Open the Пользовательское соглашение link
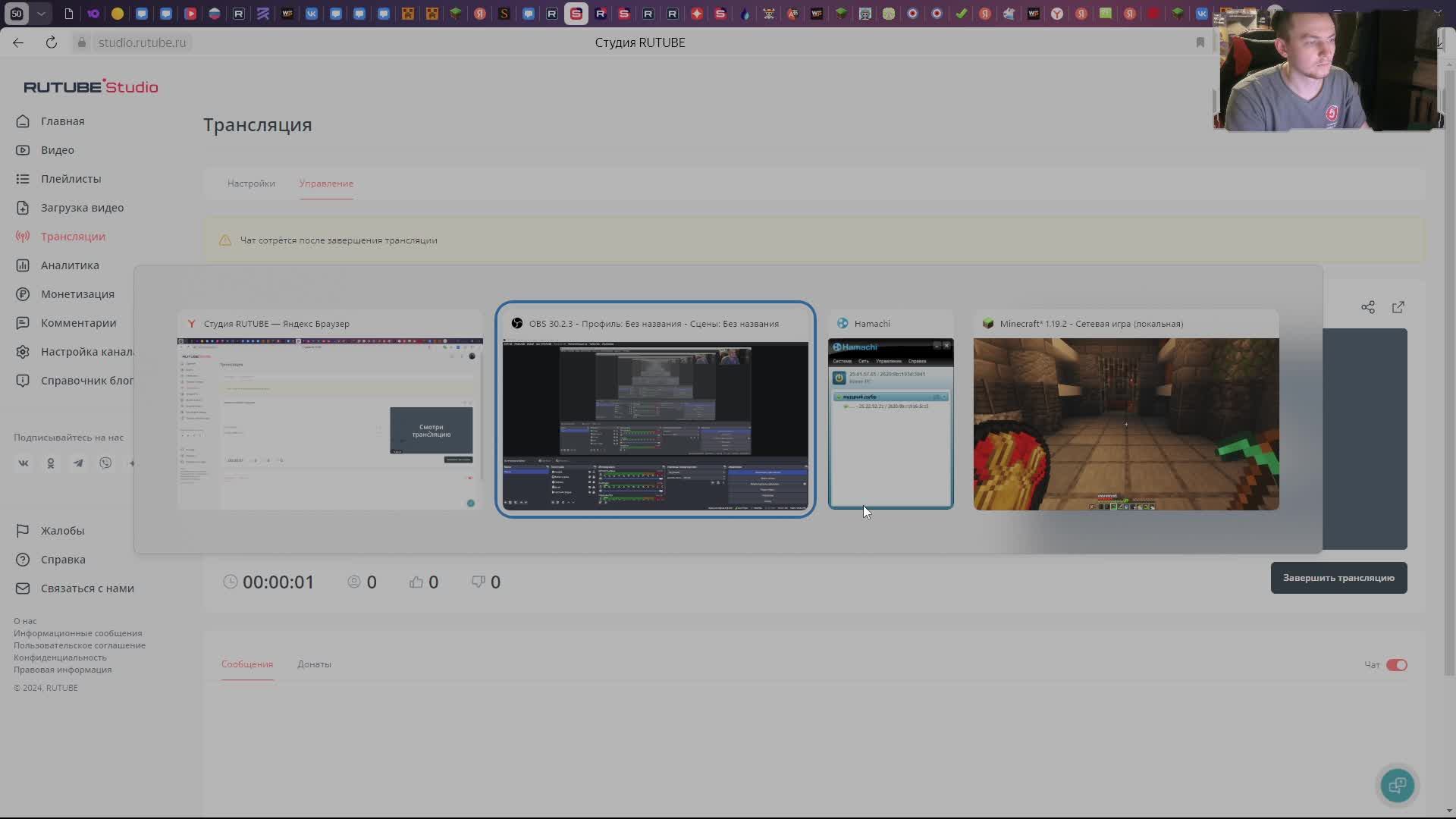1456x819 pixels. point(80,645)
